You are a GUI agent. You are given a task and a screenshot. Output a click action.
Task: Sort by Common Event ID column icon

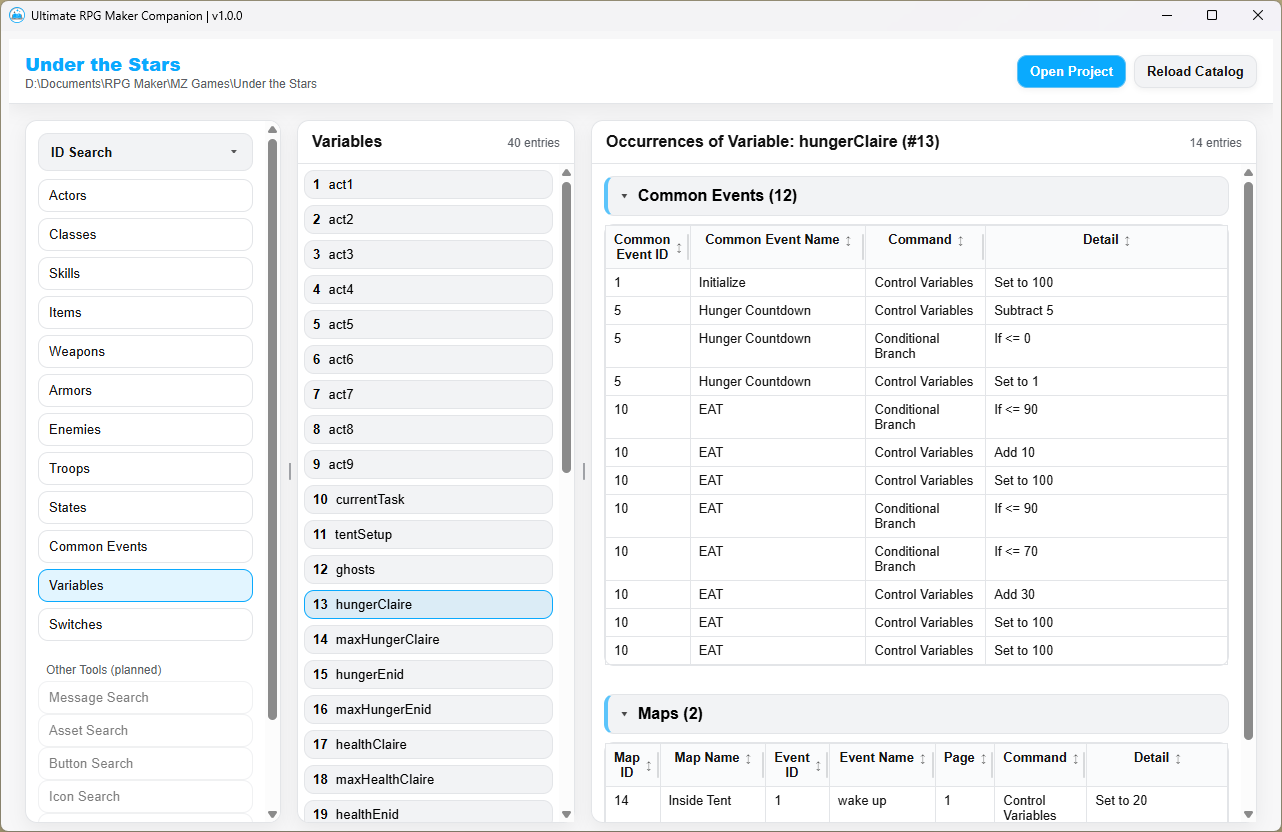pos(680,247)
